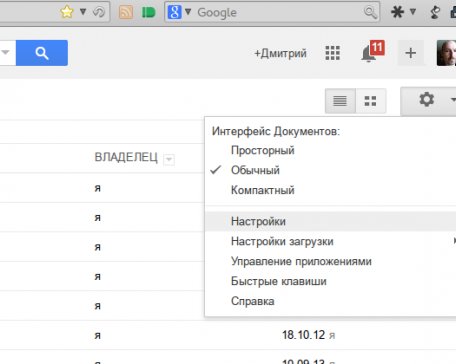This screenshot has height=364, width=456.
Task: Switch to list view
Action: 340,101
